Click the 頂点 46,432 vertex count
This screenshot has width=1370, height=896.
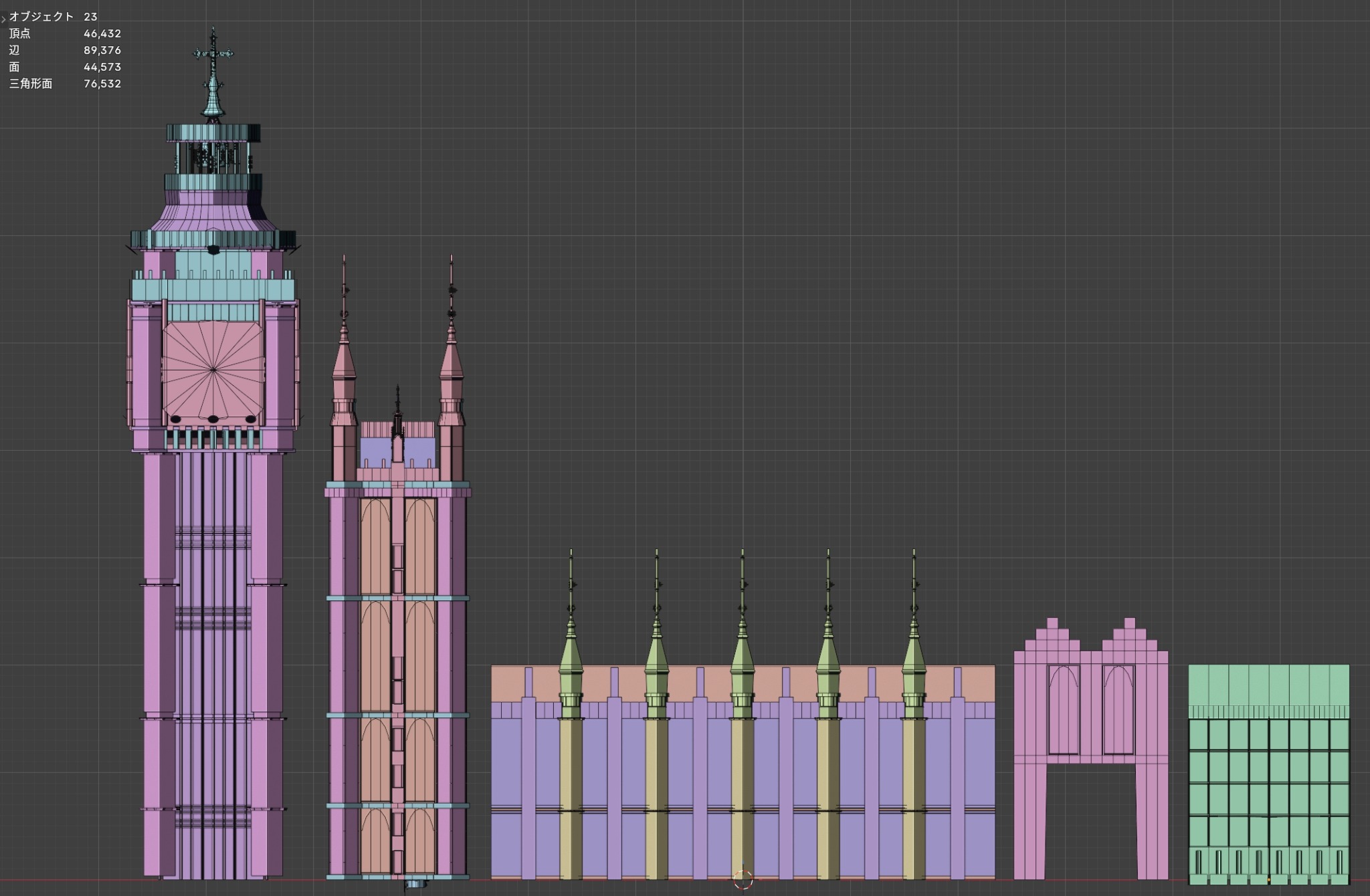(x=65, y=33)
